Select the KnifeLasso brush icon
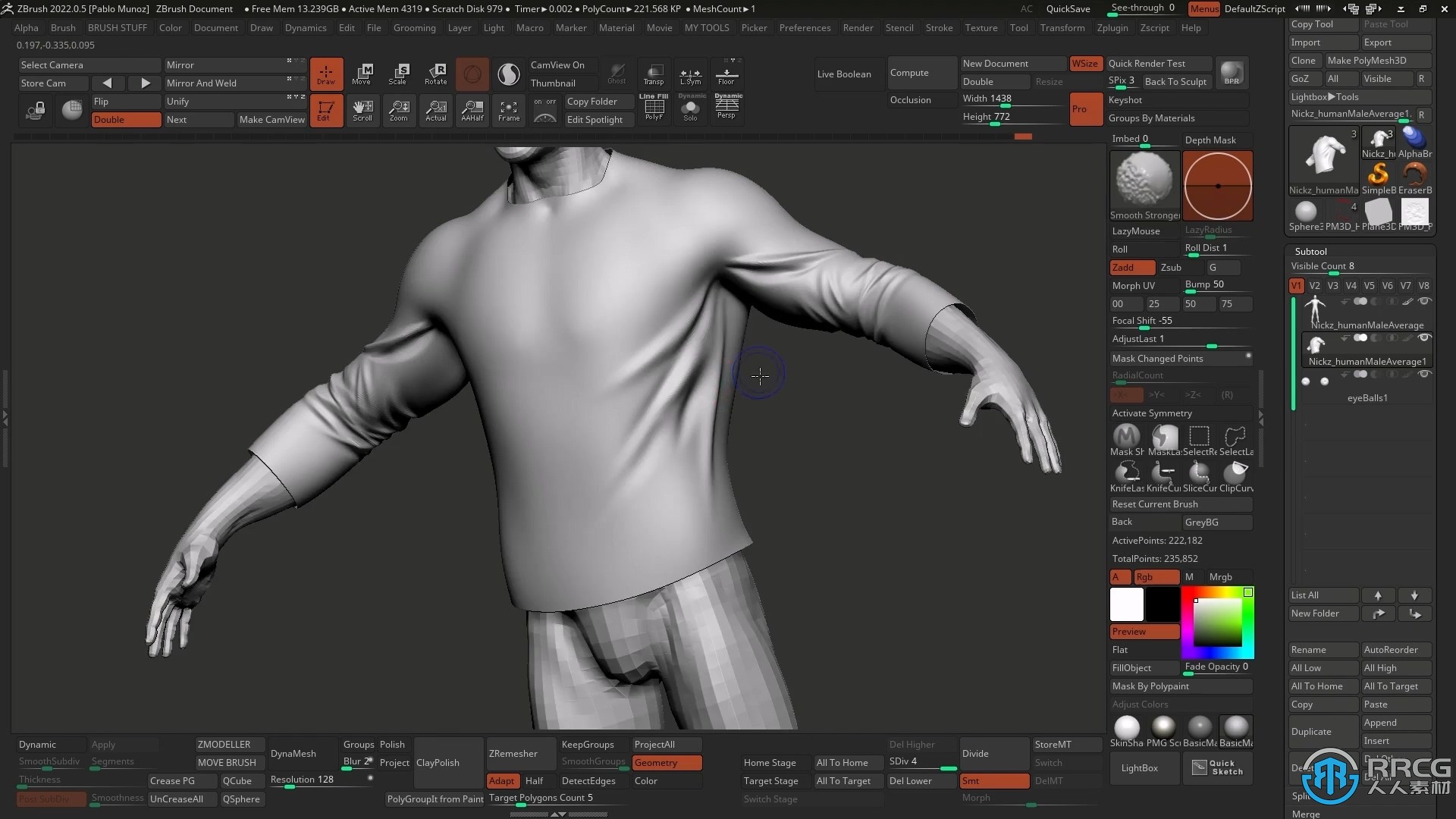 tap(1127, 476)
